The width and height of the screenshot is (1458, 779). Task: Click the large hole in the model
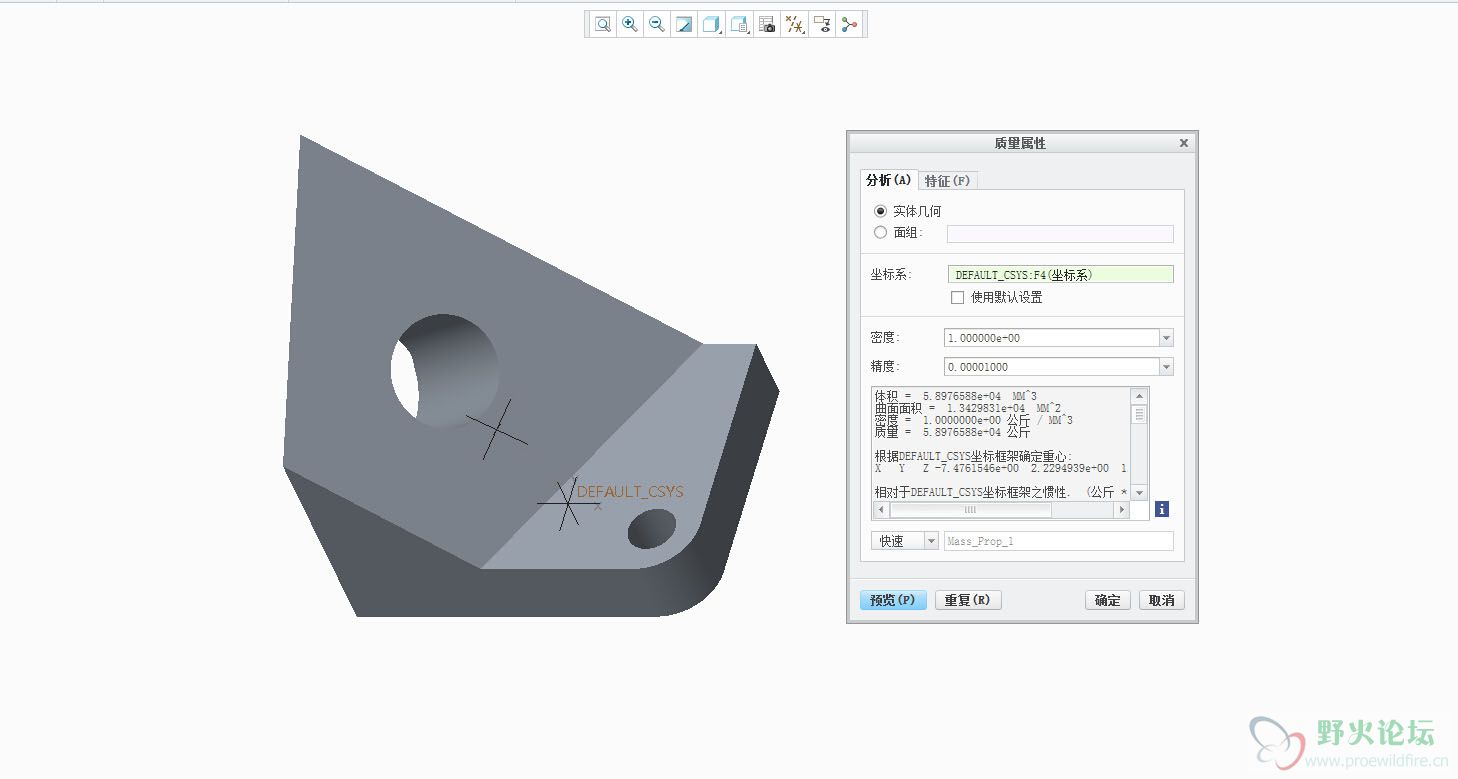click(445, 370)
